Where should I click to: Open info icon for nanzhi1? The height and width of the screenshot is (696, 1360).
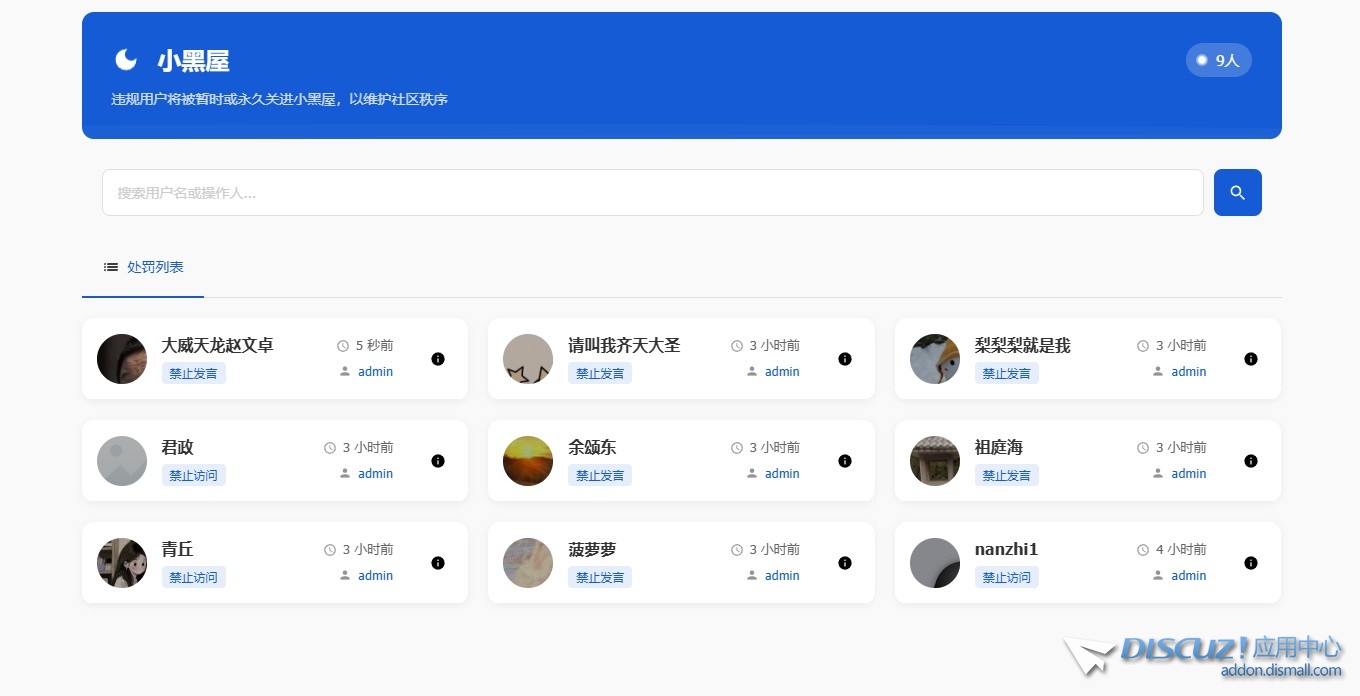[1251, 563]
